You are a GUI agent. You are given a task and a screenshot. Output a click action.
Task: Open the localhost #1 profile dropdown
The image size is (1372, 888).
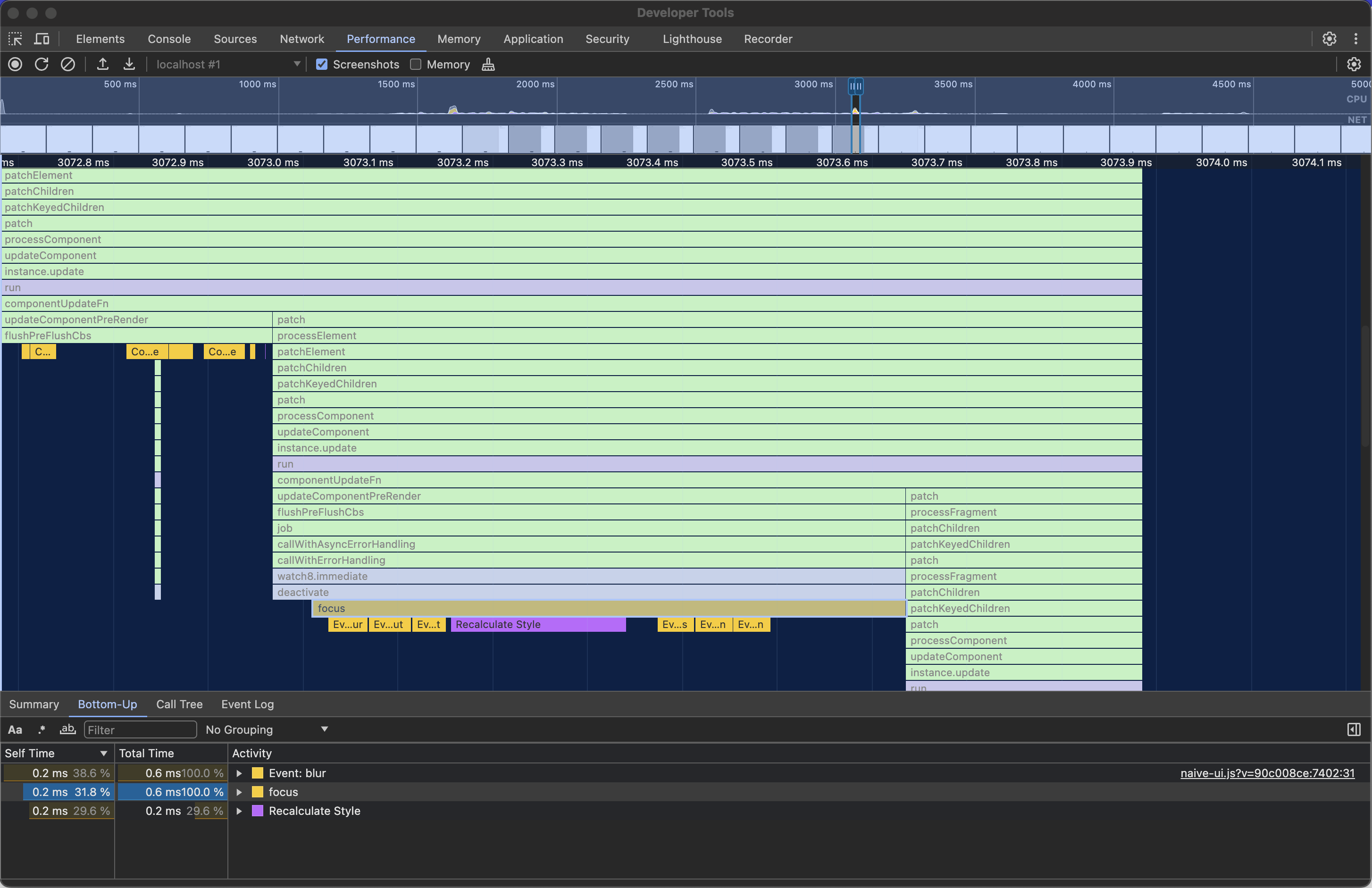point(228,65)
